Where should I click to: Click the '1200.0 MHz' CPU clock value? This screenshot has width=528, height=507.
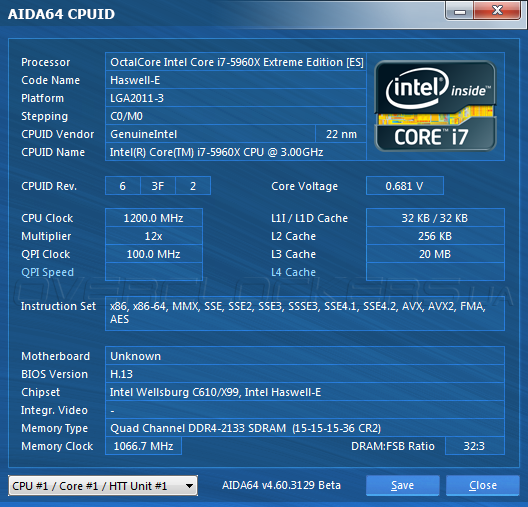point(154,218)
